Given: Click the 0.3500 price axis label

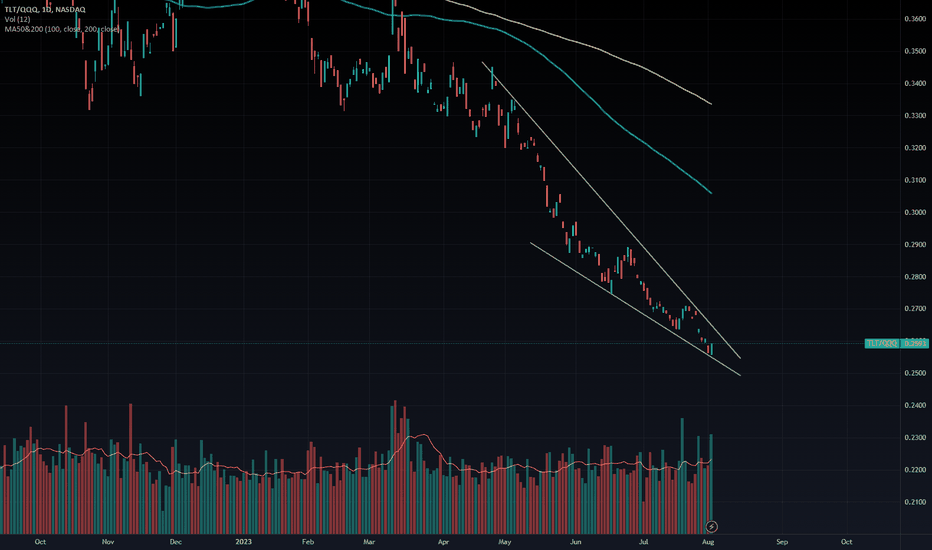Looking at the screenshot, I should pyautogui.click(x=915, y=51).
